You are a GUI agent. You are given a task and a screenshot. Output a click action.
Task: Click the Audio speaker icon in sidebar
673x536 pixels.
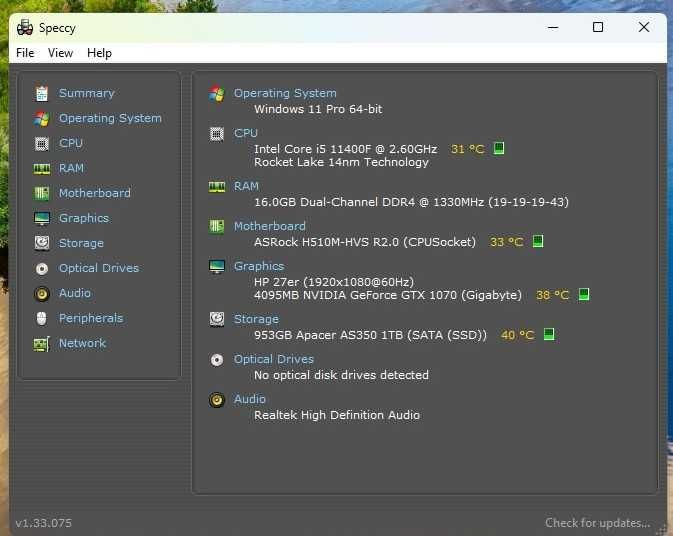pyautogui.click(x=42, y=294)
